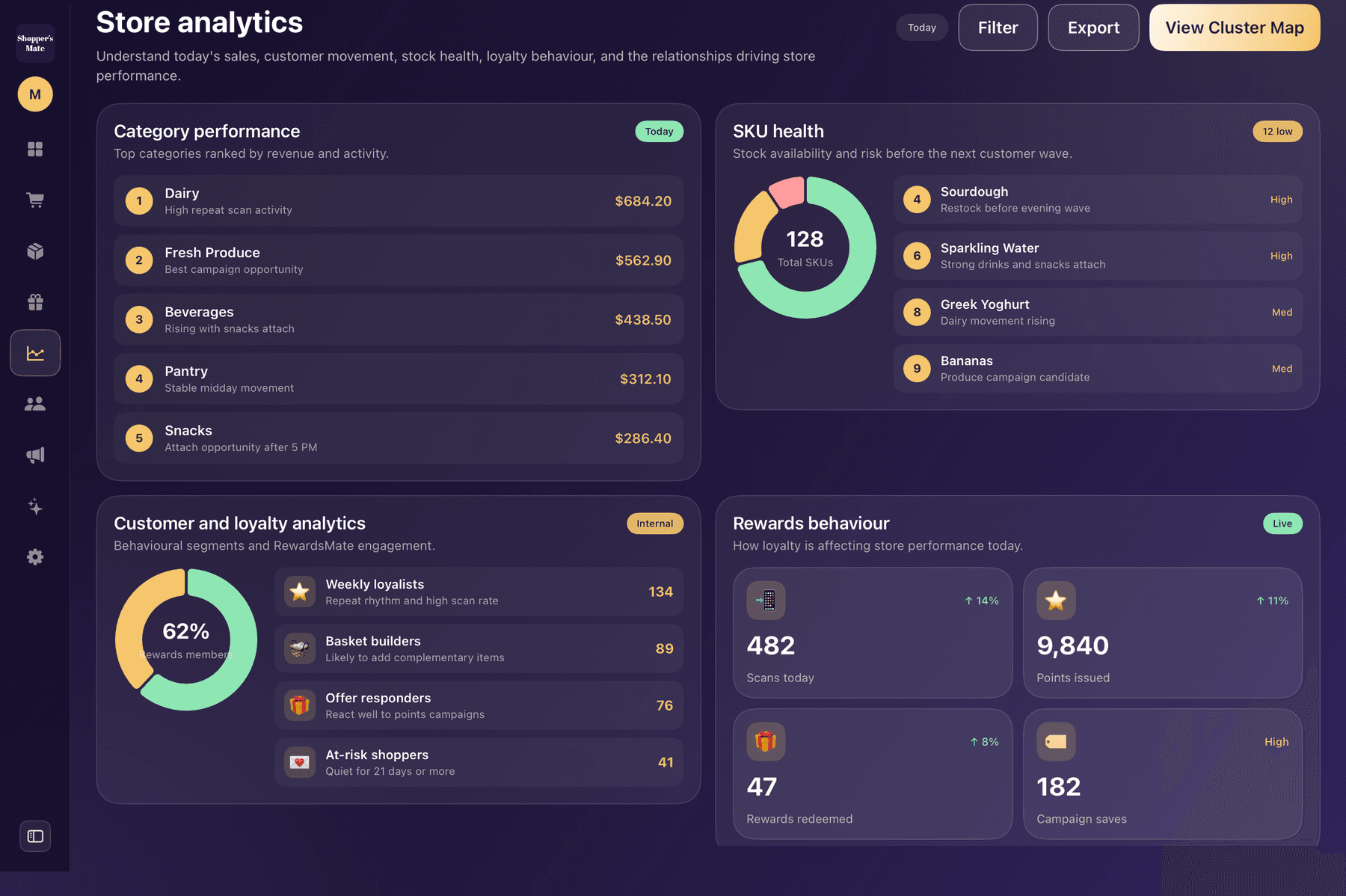The image size is (1346, 896).
Task: Open the Sourdough SKU row
Action: coord(1098,200)
